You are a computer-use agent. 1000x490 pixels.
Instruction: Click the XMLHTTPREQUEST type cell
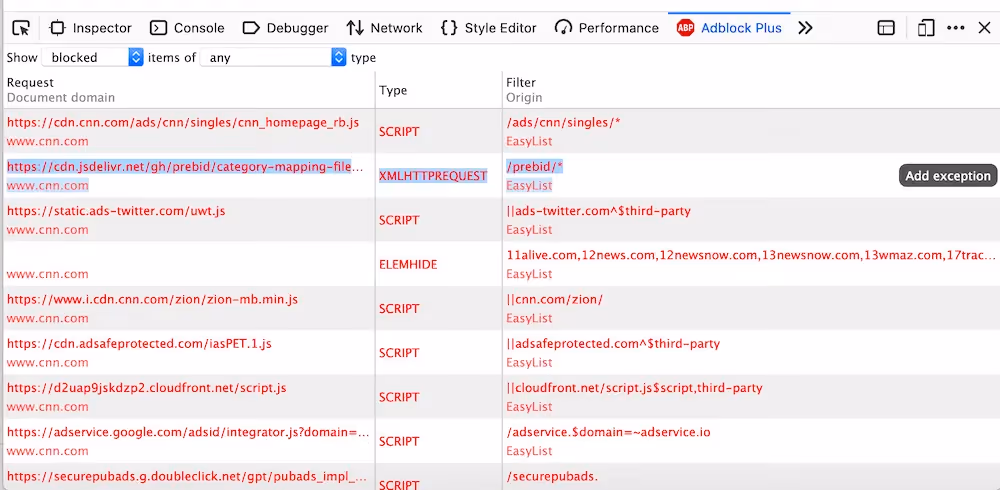433,176
